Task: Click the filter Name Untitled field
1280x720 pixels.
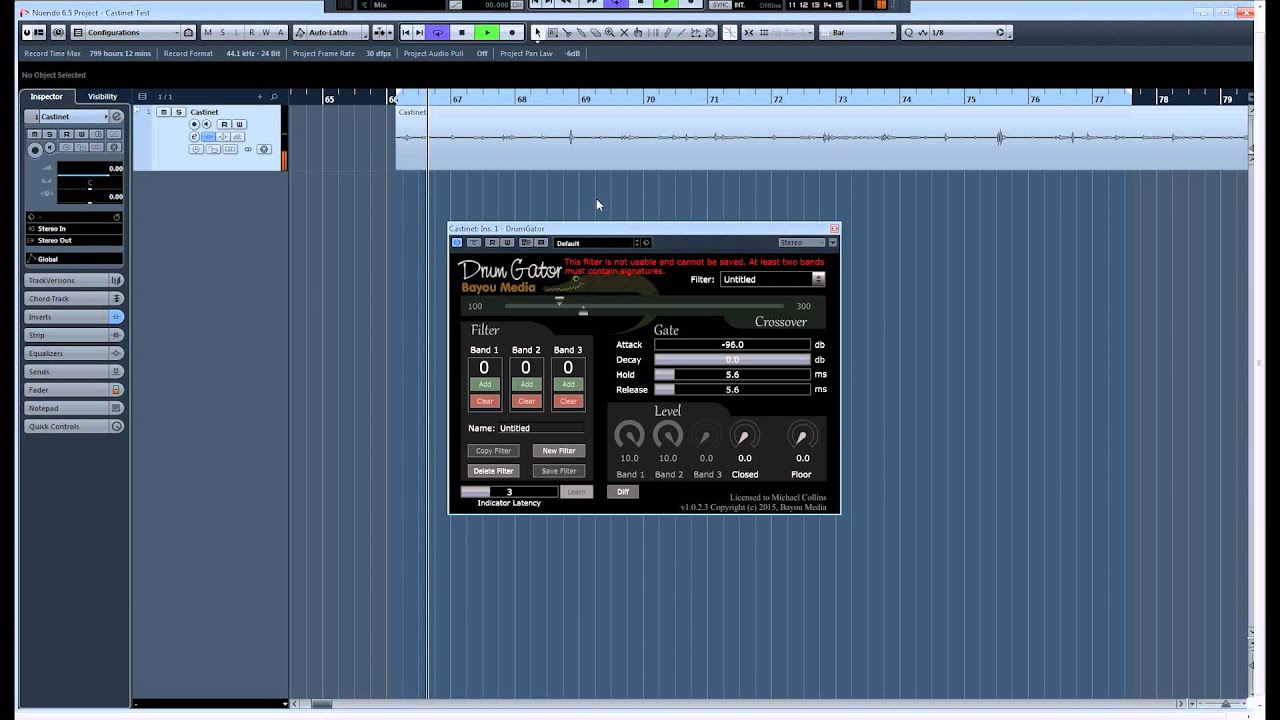Action: coord(541,428)
